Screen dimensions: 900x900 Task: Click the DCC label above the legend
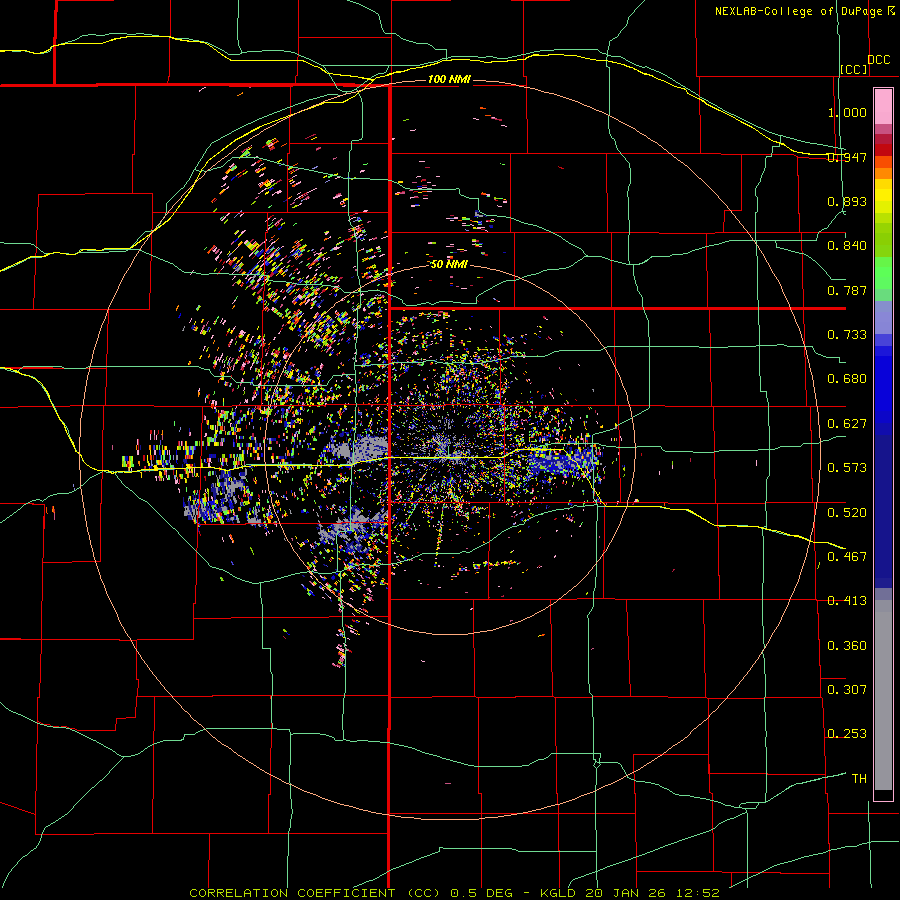(878, 60)
